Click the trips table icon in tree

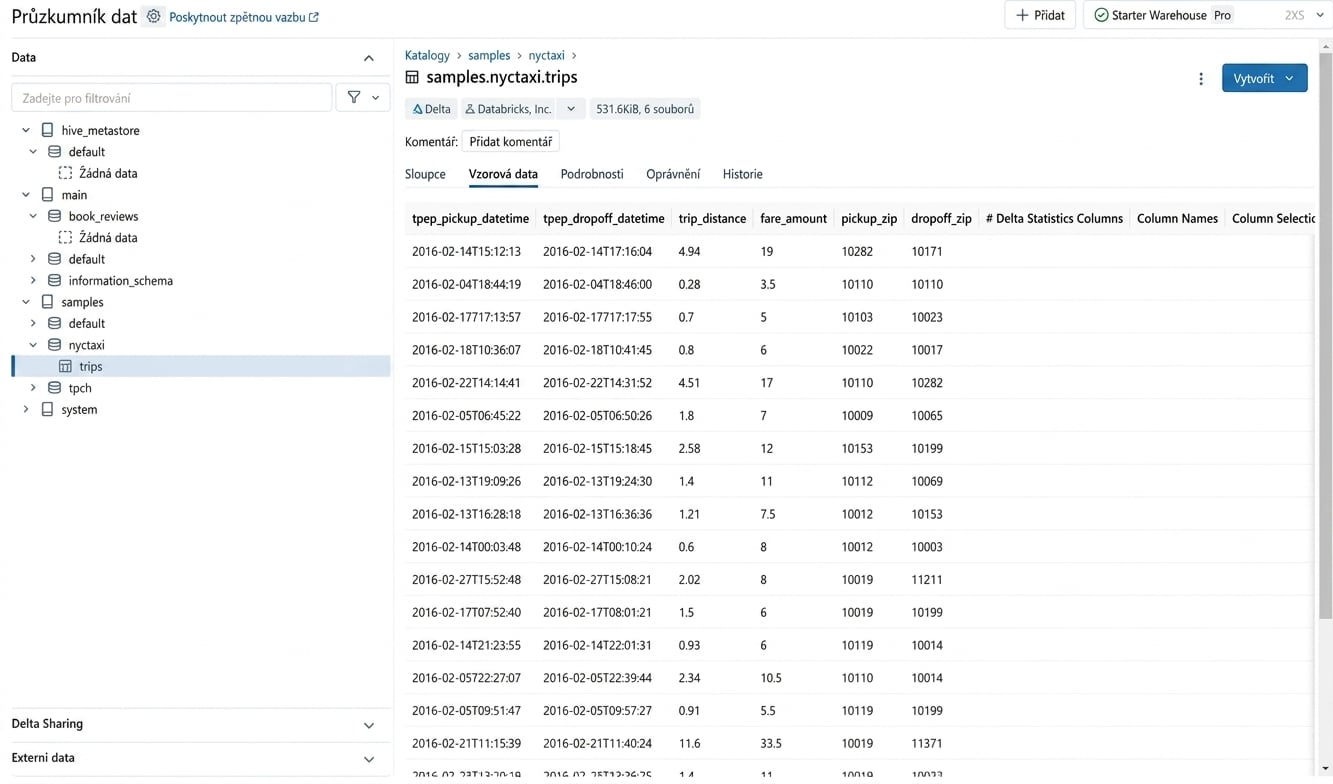pyautogui.click(x=65, y=366)
